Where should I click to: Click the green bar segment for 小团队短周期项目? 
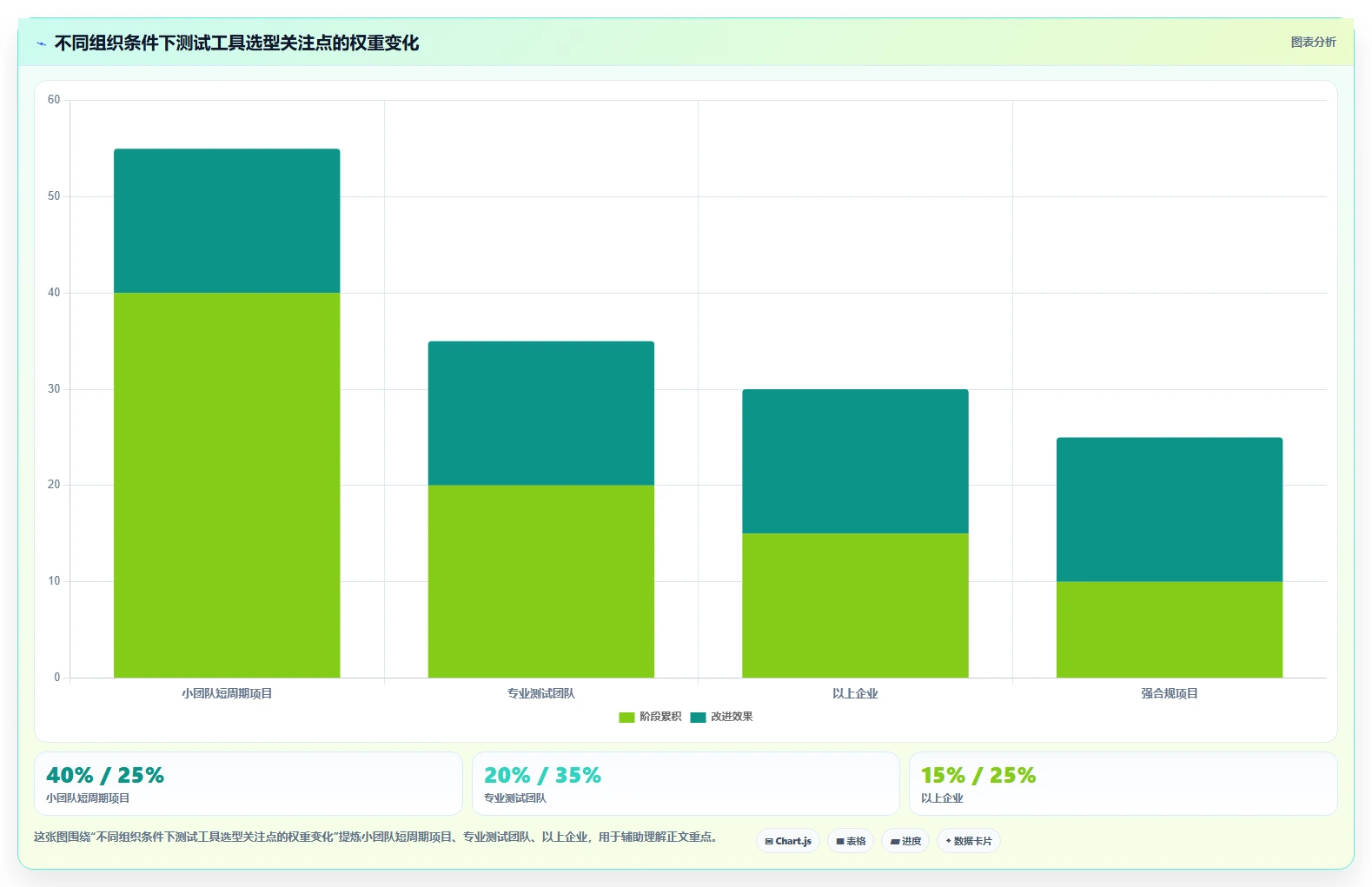[x=227, y=485]
